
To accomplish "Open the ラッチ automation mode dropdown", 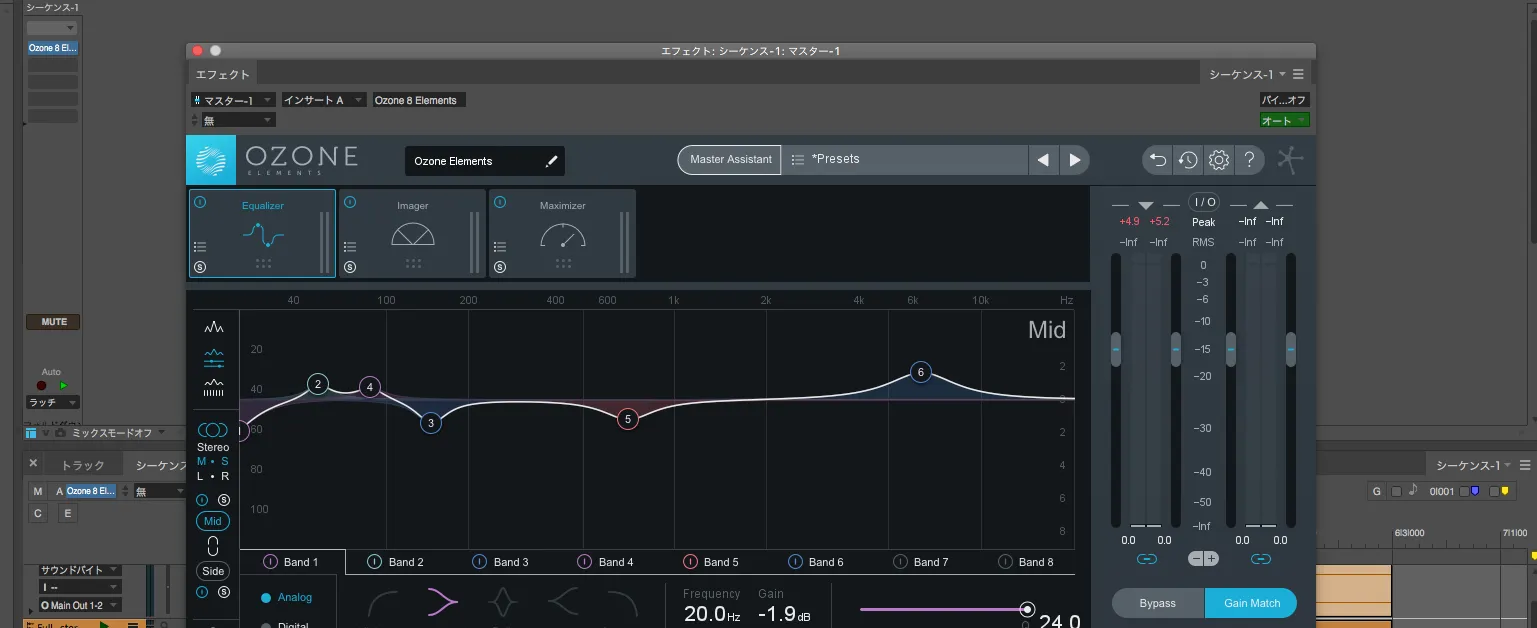I will pyautogui.click(x=52, y=402).
